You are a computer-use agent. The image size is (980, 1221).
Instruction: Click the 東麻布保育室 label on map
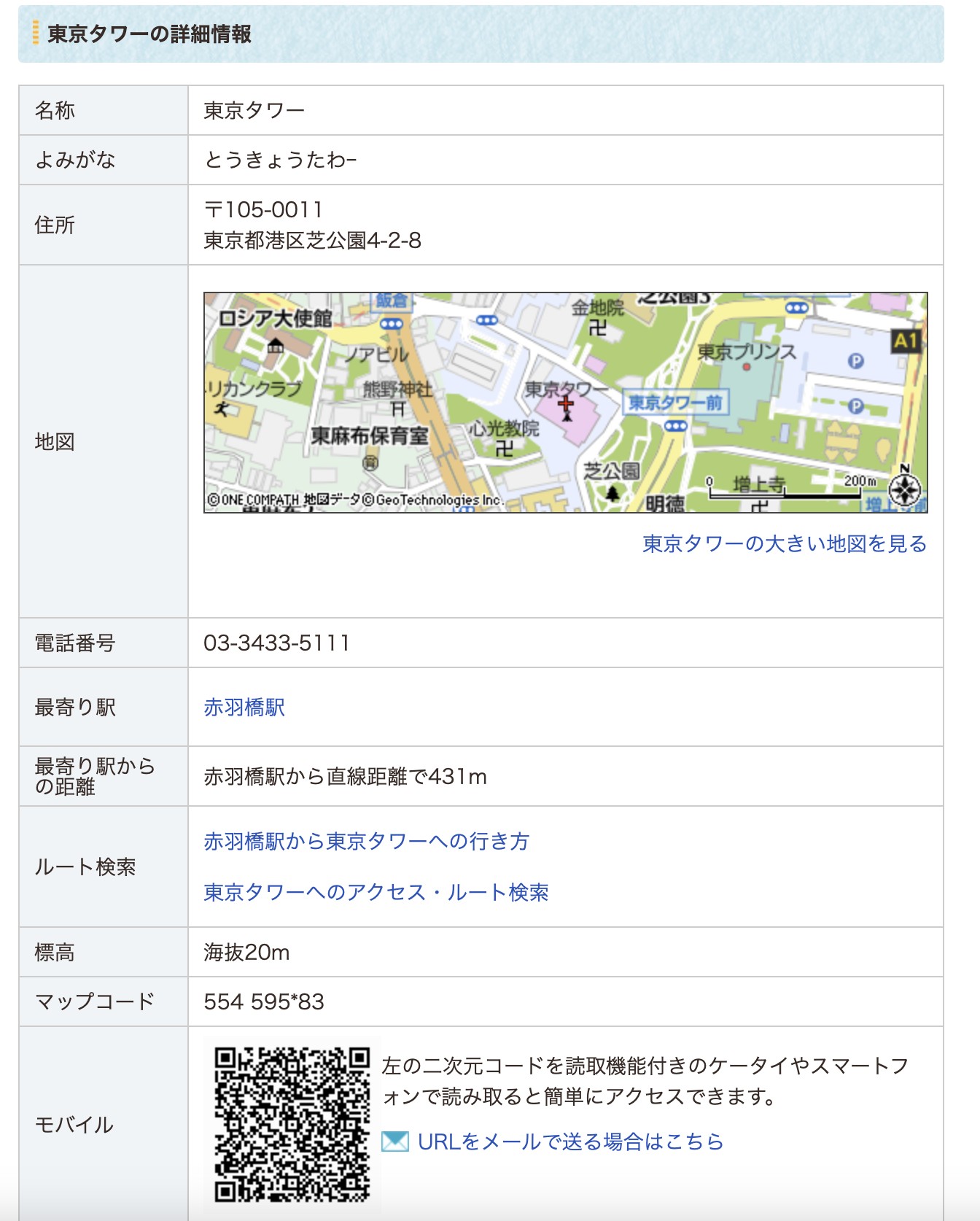coord(370,435)
